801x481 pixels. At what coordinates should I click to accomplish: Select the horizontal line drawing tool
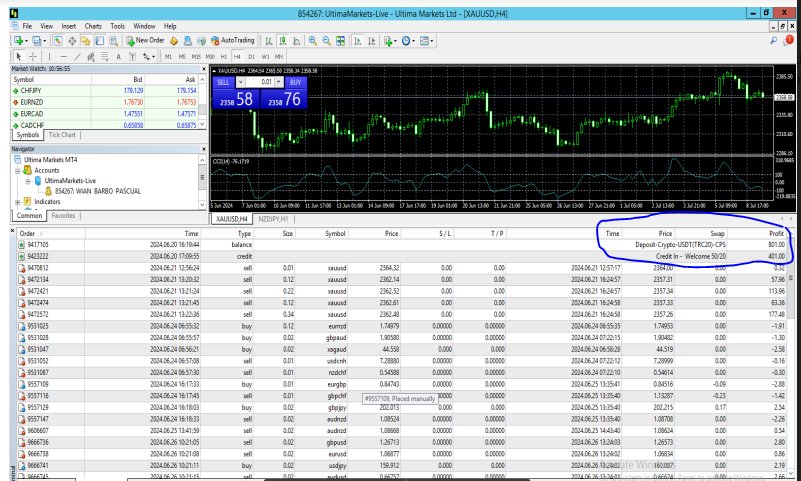(x=63, y=57)
